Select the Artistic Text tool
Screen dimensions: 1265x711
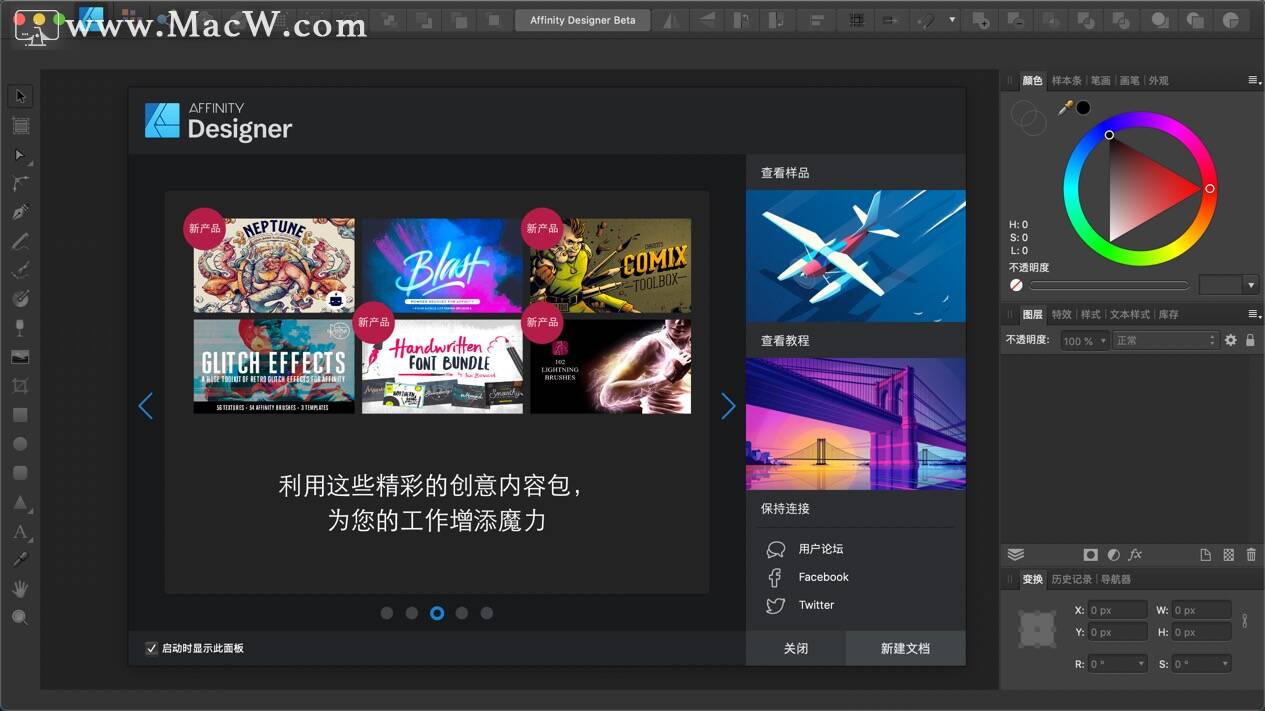click(20, 532)
